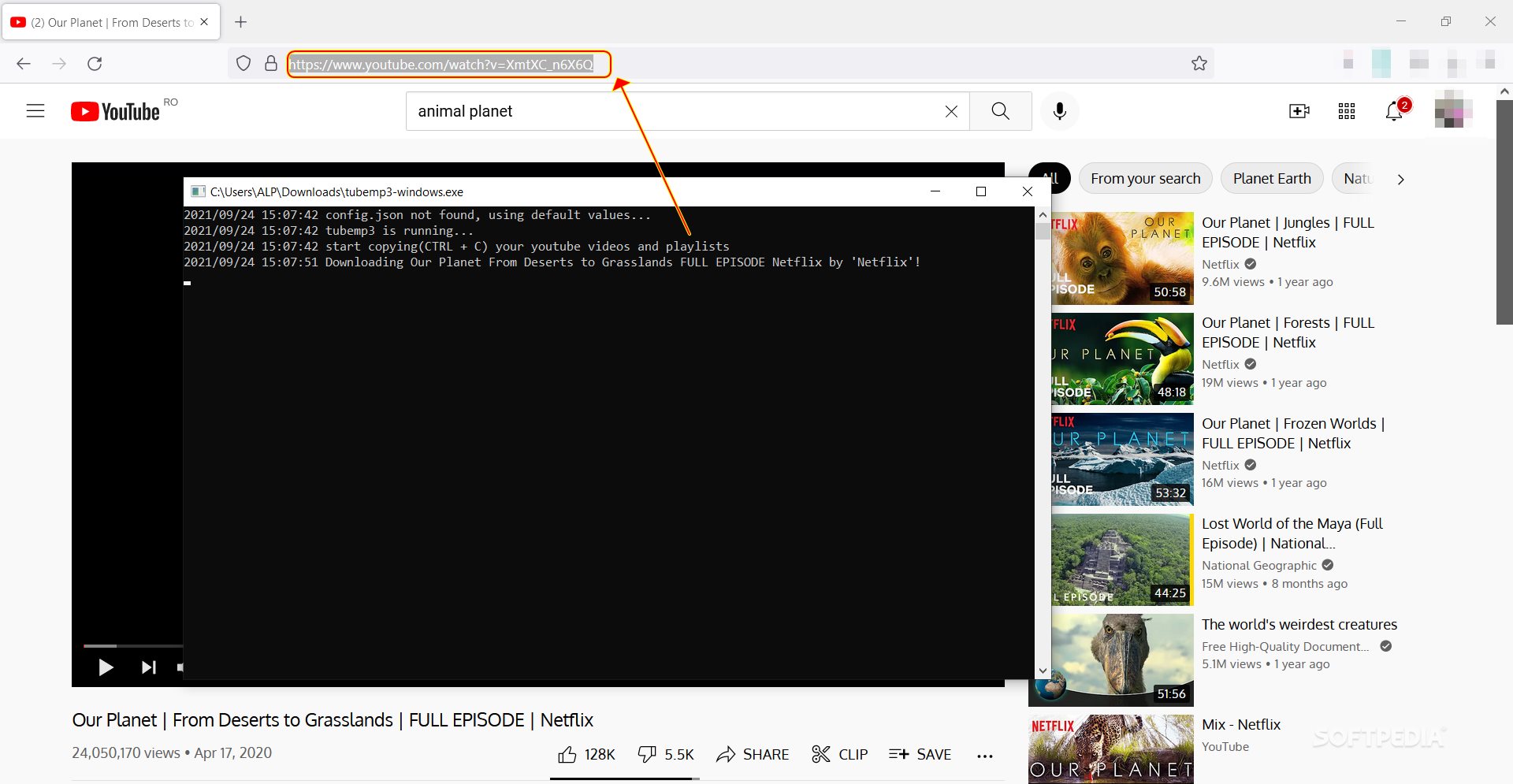Image resolution: width=1513 pixels, height=784 pixels.
Task: Open the Our Planet Jungles title link
Action: pos(1288,232)
